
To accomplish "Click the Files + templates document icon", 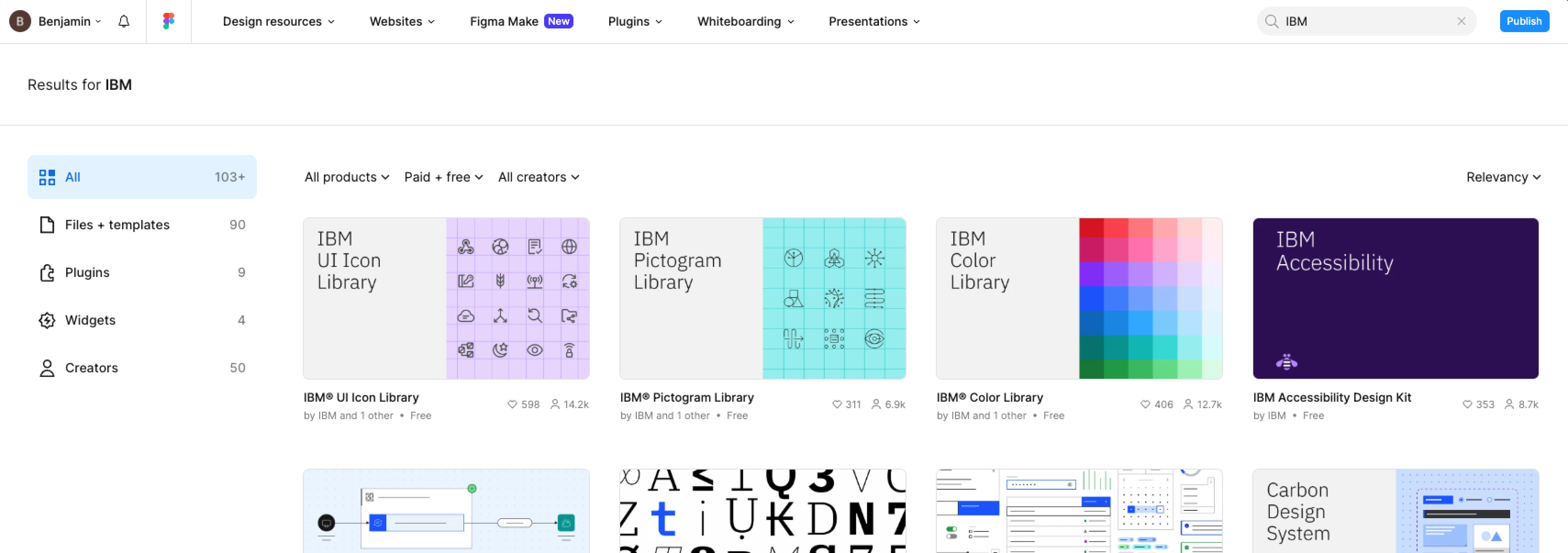I will tap(47, 225).
